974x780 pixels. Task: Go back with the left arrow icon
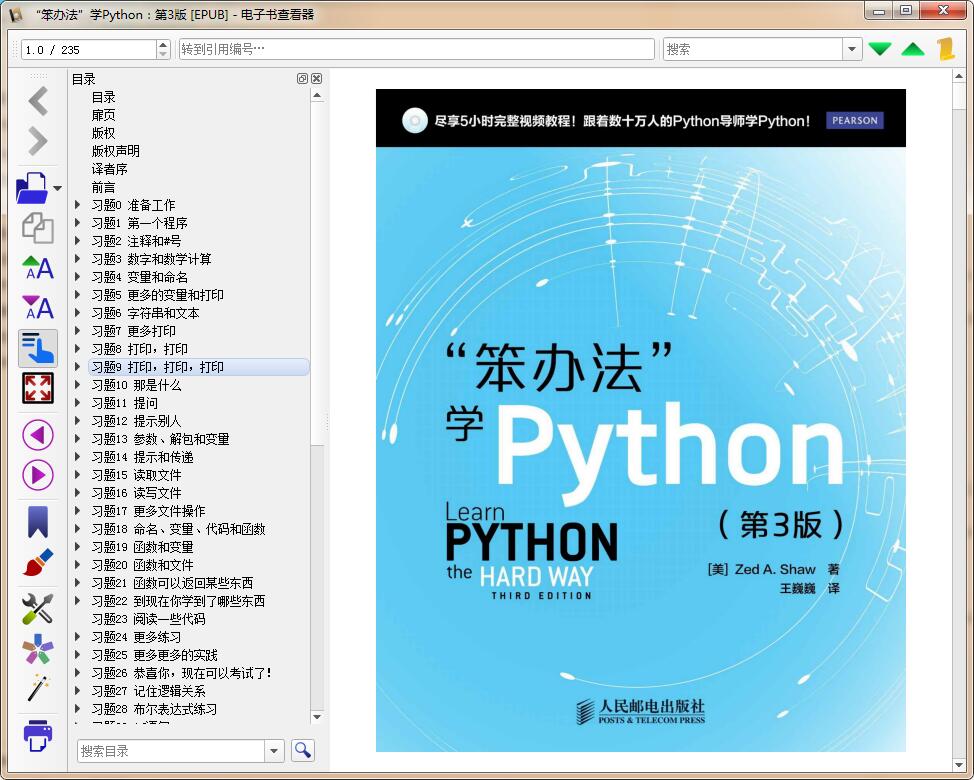coord(38,101)
